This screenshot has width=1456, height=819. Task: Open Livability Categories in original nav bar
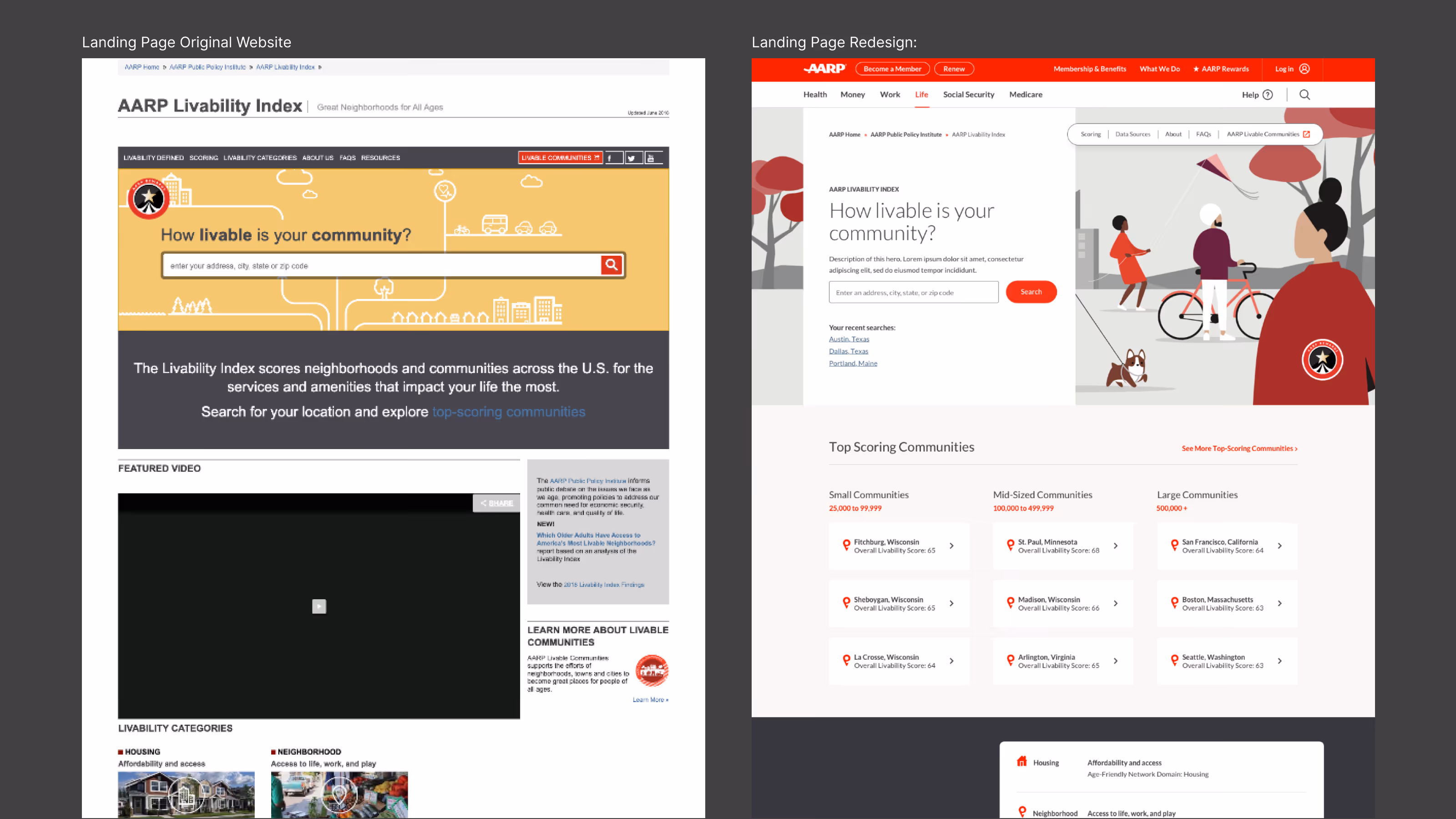260,158
